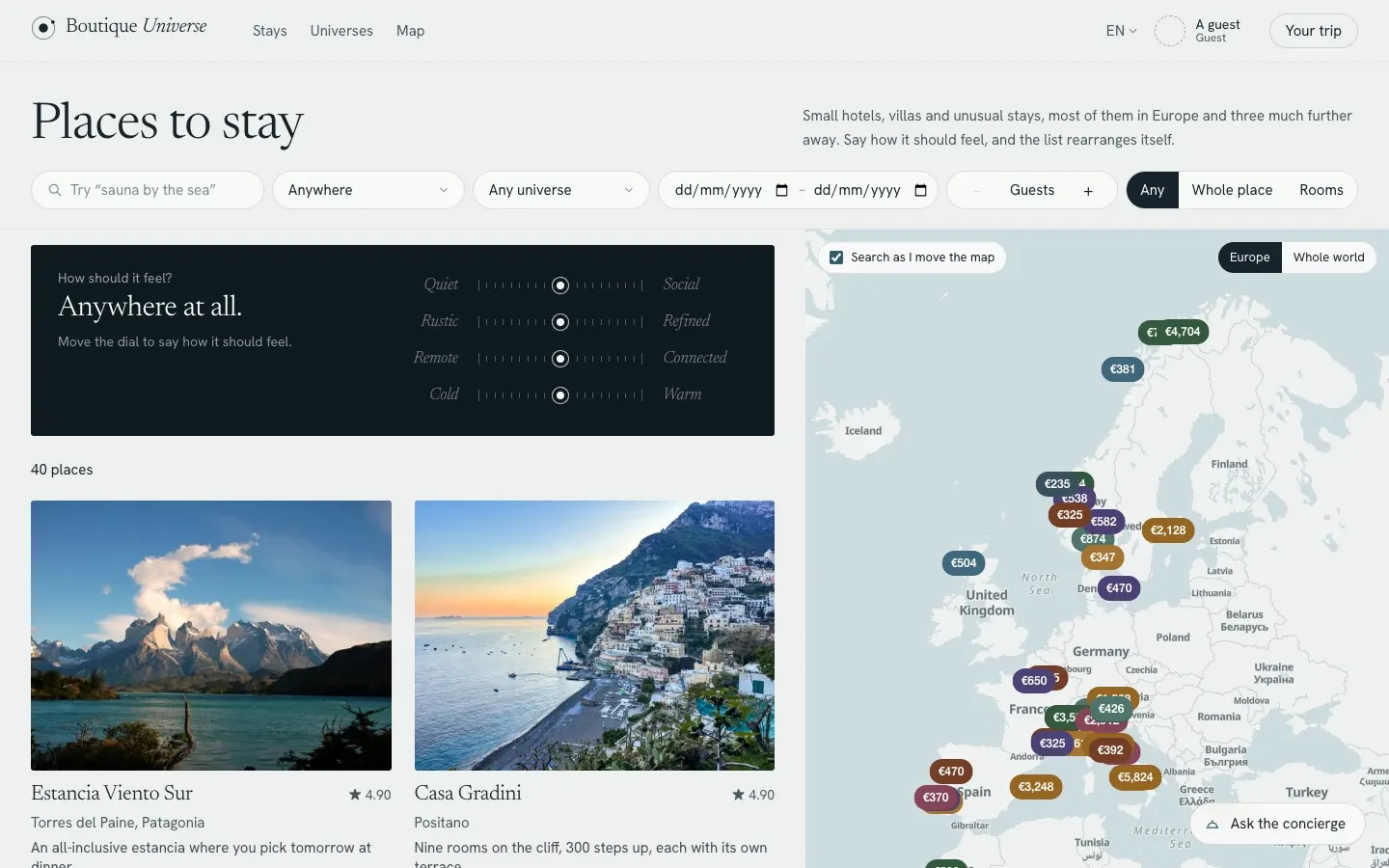This screenshot has width=1389, height=868.
Task: Click the Quiet to Social slider handle
Action: point(560,285)
